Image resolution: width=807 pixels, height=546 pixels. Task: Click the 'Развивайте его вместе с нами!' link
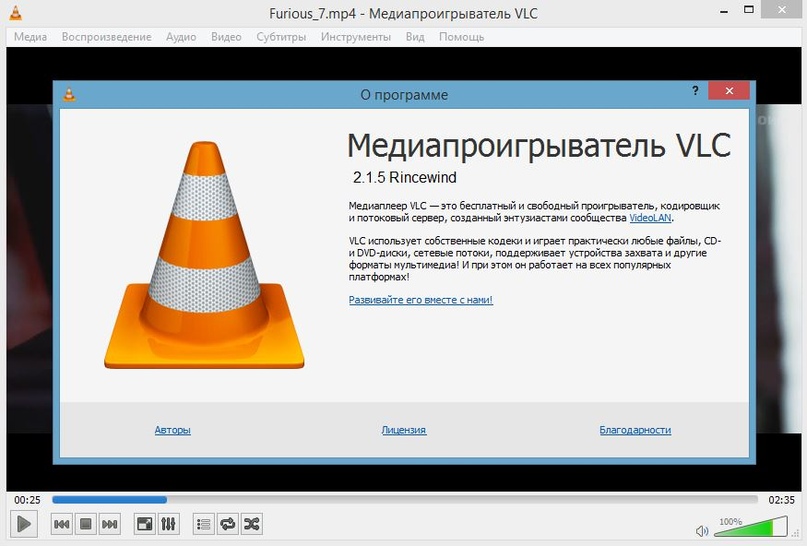pos(420,300)
